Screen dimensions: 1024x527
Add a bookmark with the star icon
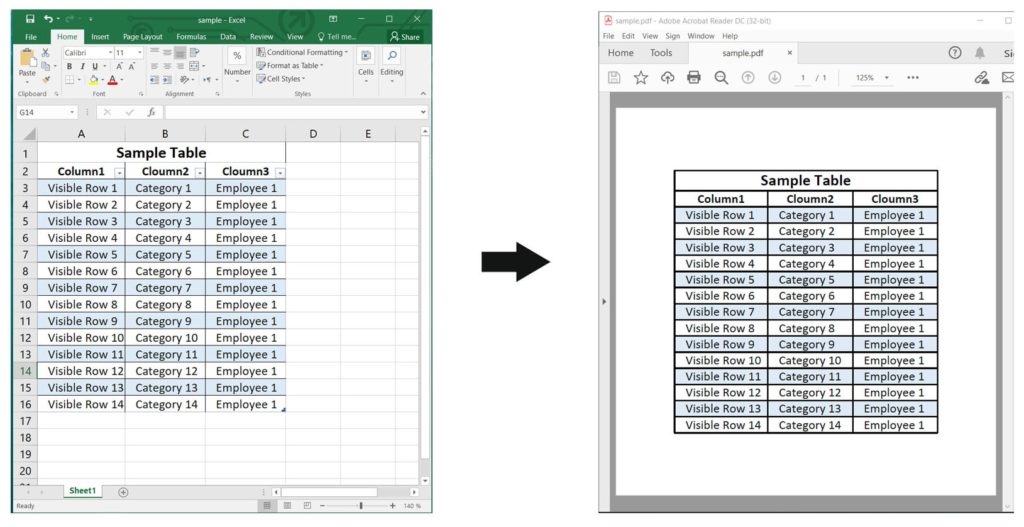(641, 77)
